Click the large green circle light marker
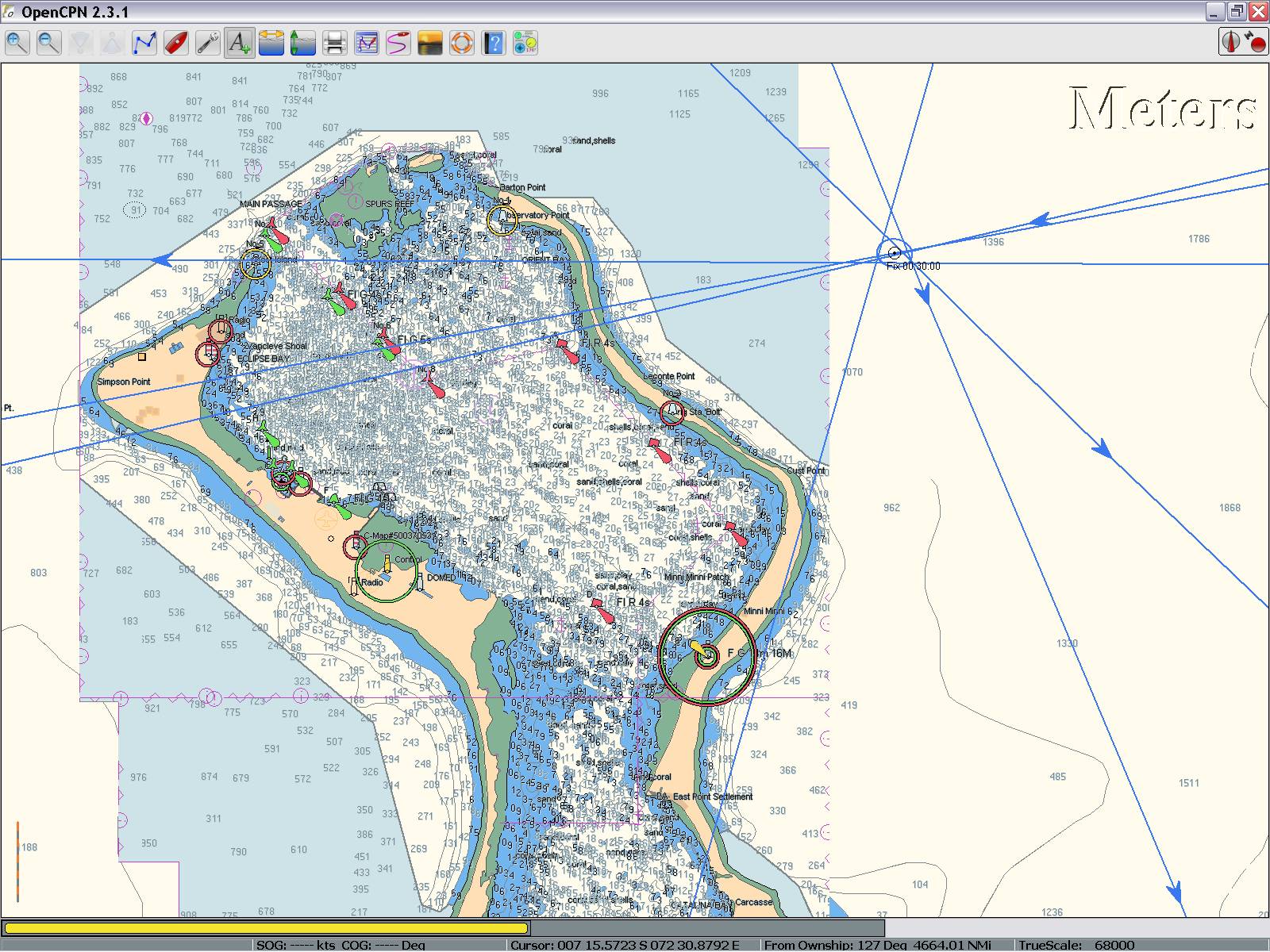Viewport: 1270px width, 952px height. pyautogui.click(x=386, y=570)
